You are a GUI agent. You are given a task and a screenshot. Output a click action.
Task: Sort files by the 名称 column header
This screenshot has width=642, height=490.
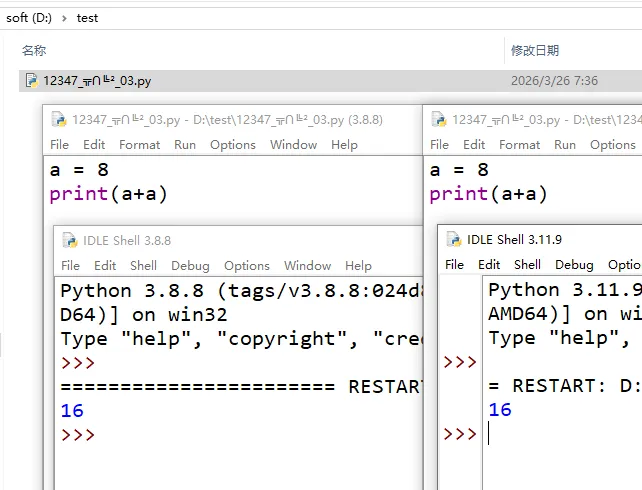35,50
